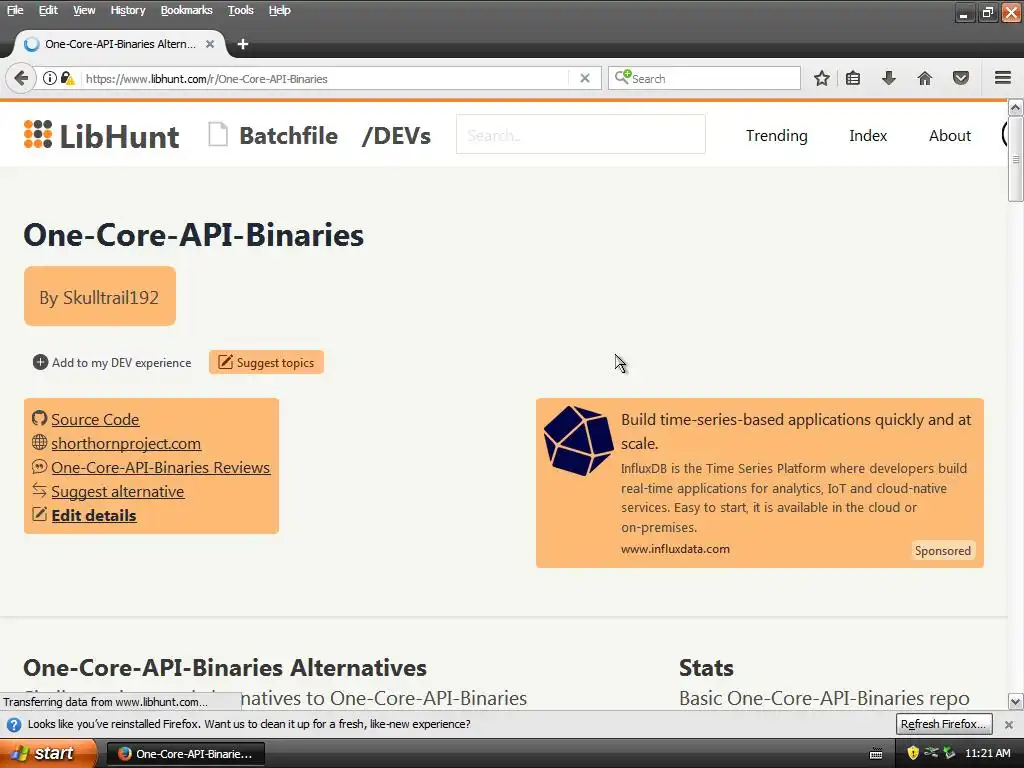Open the Bookmarks menu
Image resolution: width=1024 pixels, height=768 pixels.
(x=186, y=10)
